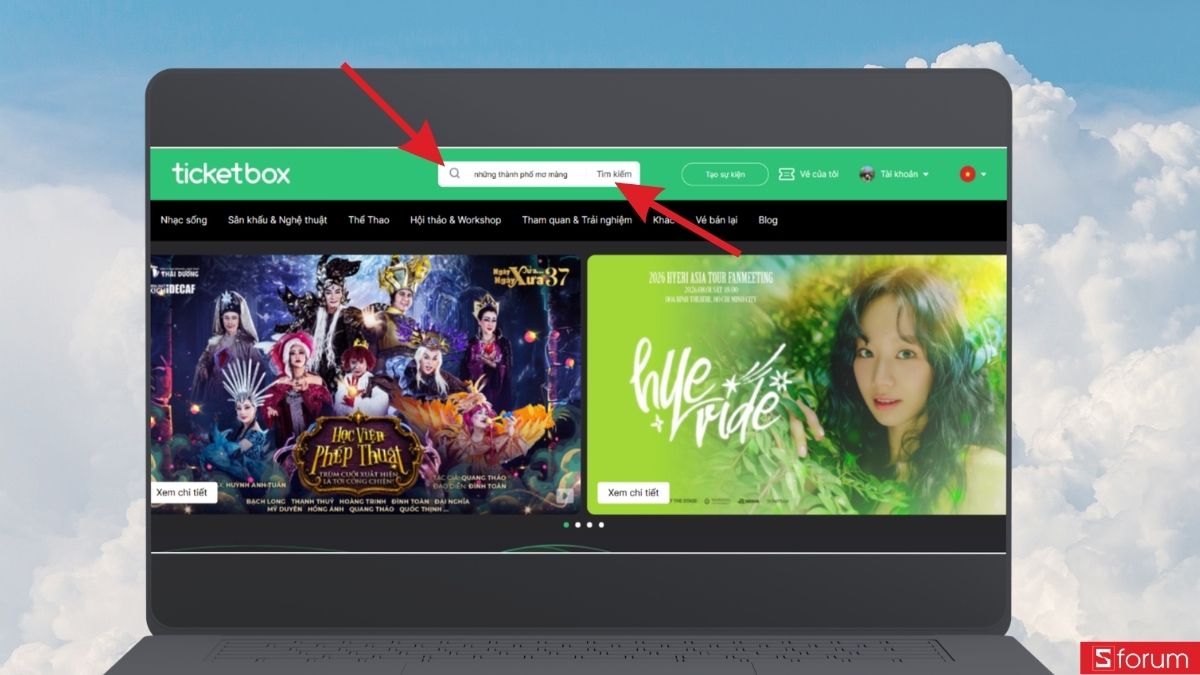The width and height of the screenshot is (1200, 675).
Task: Select the fourth carousel dot indicator
Action: coord(601,524)
